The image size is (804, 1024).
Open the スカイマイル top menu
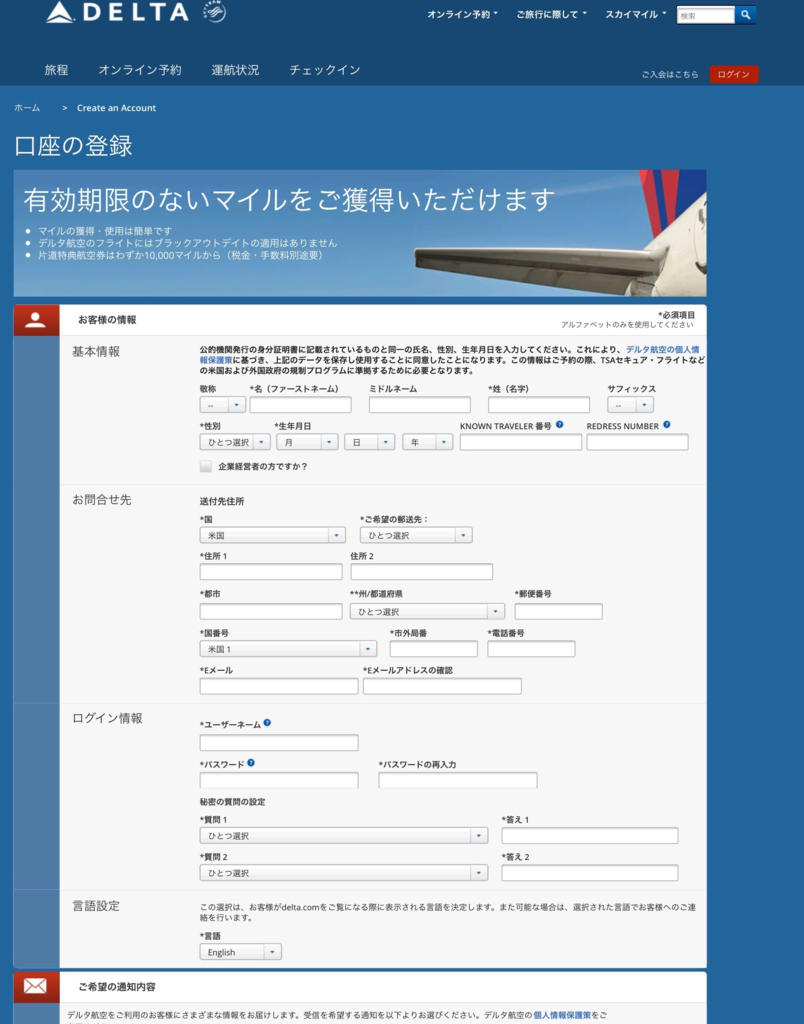(635, 14)
